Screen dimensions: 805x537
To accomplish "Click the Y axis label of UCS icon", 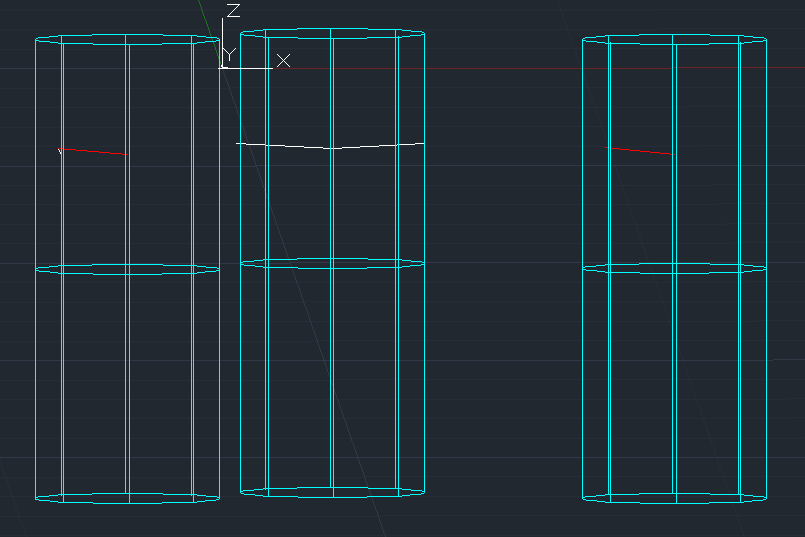I will [229, 54].
